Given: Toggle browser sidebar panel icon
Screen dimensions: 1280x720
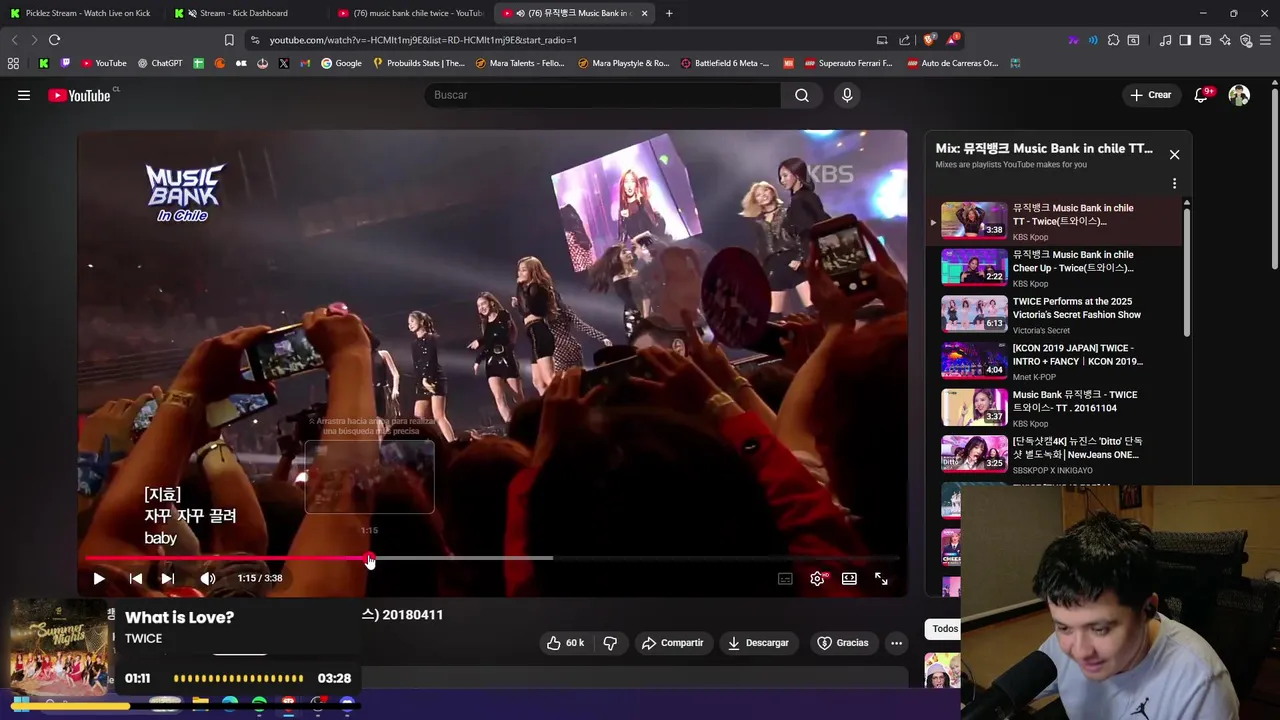Looking at the screenshot, I should click(1185, 40).
